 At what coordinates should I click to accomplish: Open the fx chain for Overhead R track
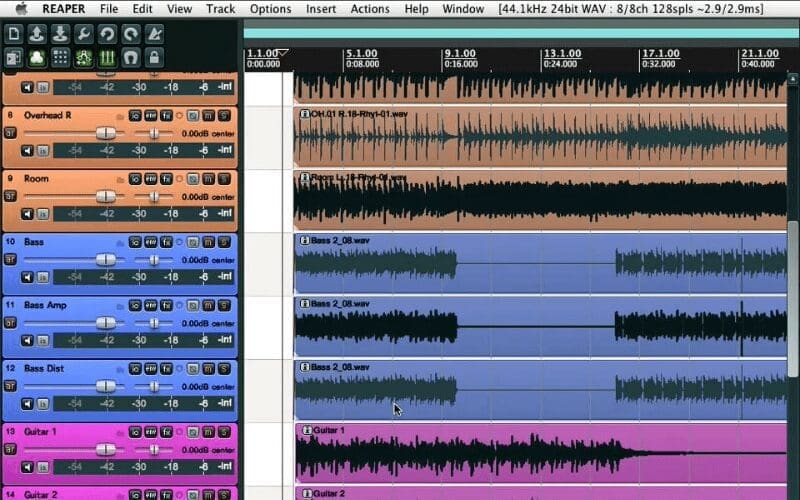click(x=166, y=116)
